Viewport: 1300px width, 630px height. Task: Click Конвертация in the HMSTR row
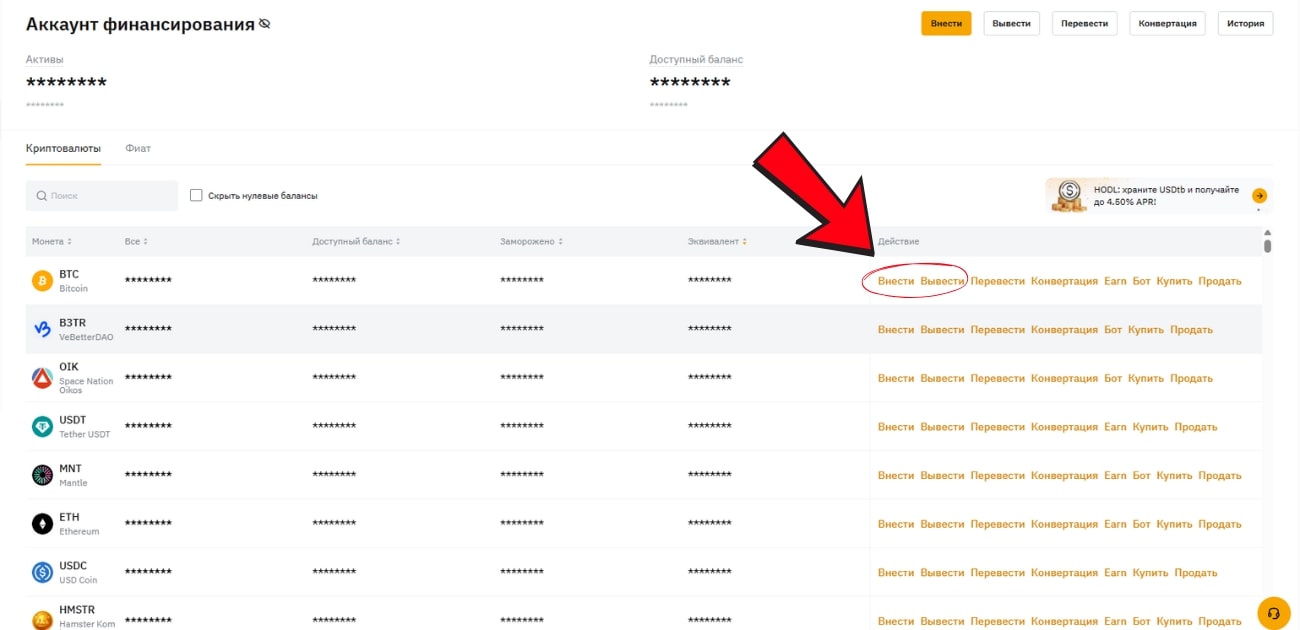pyautogui.click(x=1064, y=621)
